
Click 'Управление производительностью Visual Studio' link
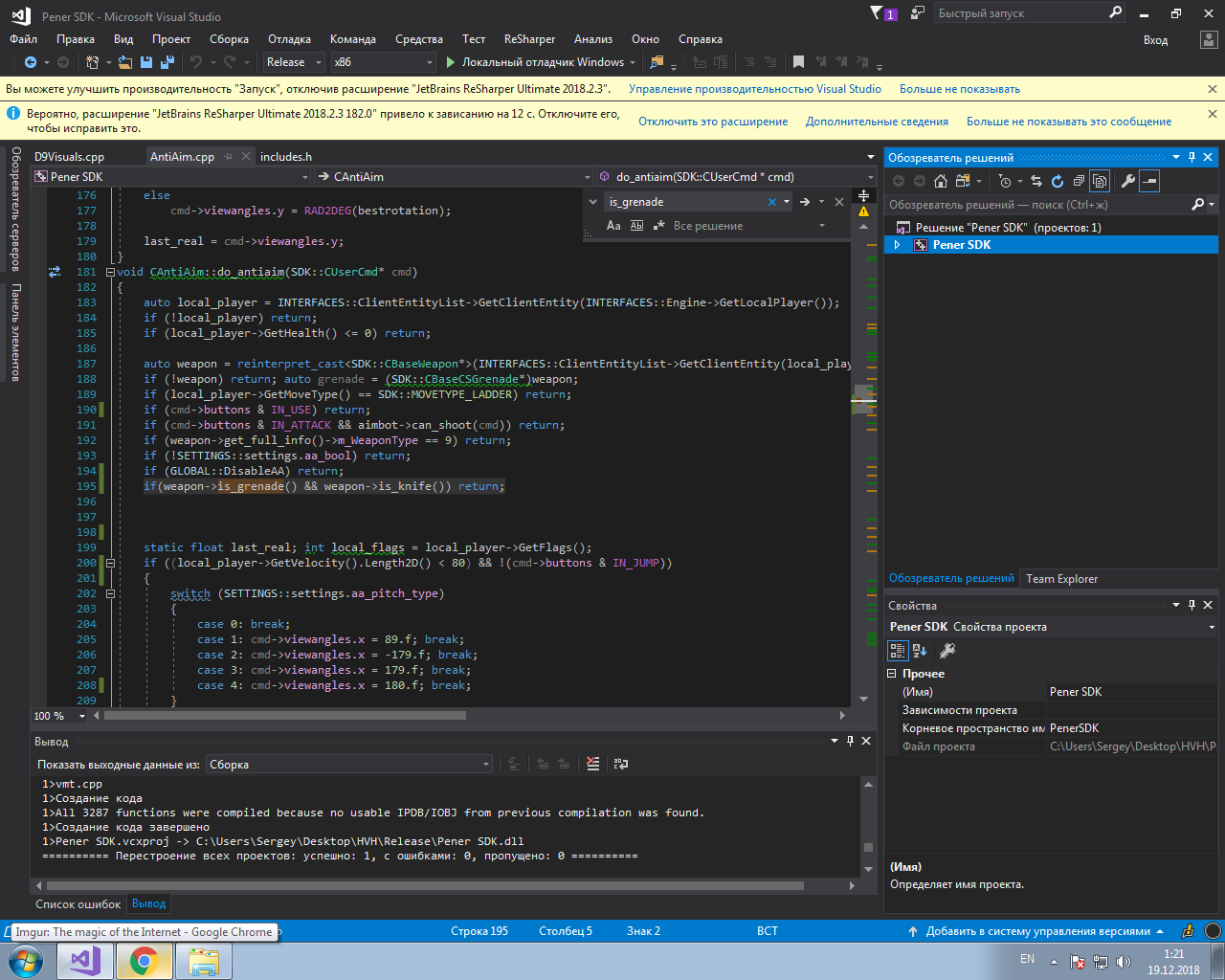[754, 89]
